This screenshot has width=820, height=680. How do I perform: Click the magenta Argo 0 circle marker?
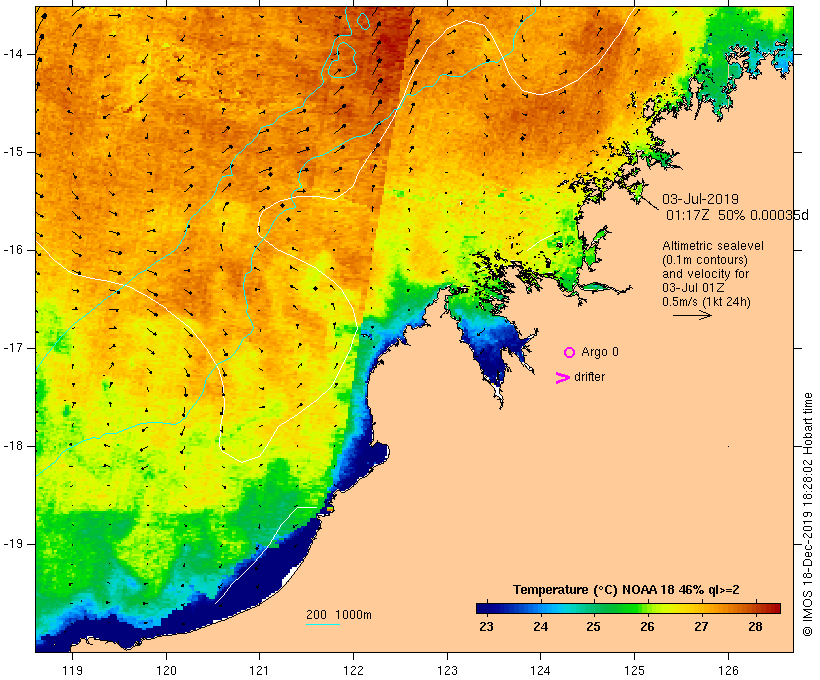pos(570,353)
